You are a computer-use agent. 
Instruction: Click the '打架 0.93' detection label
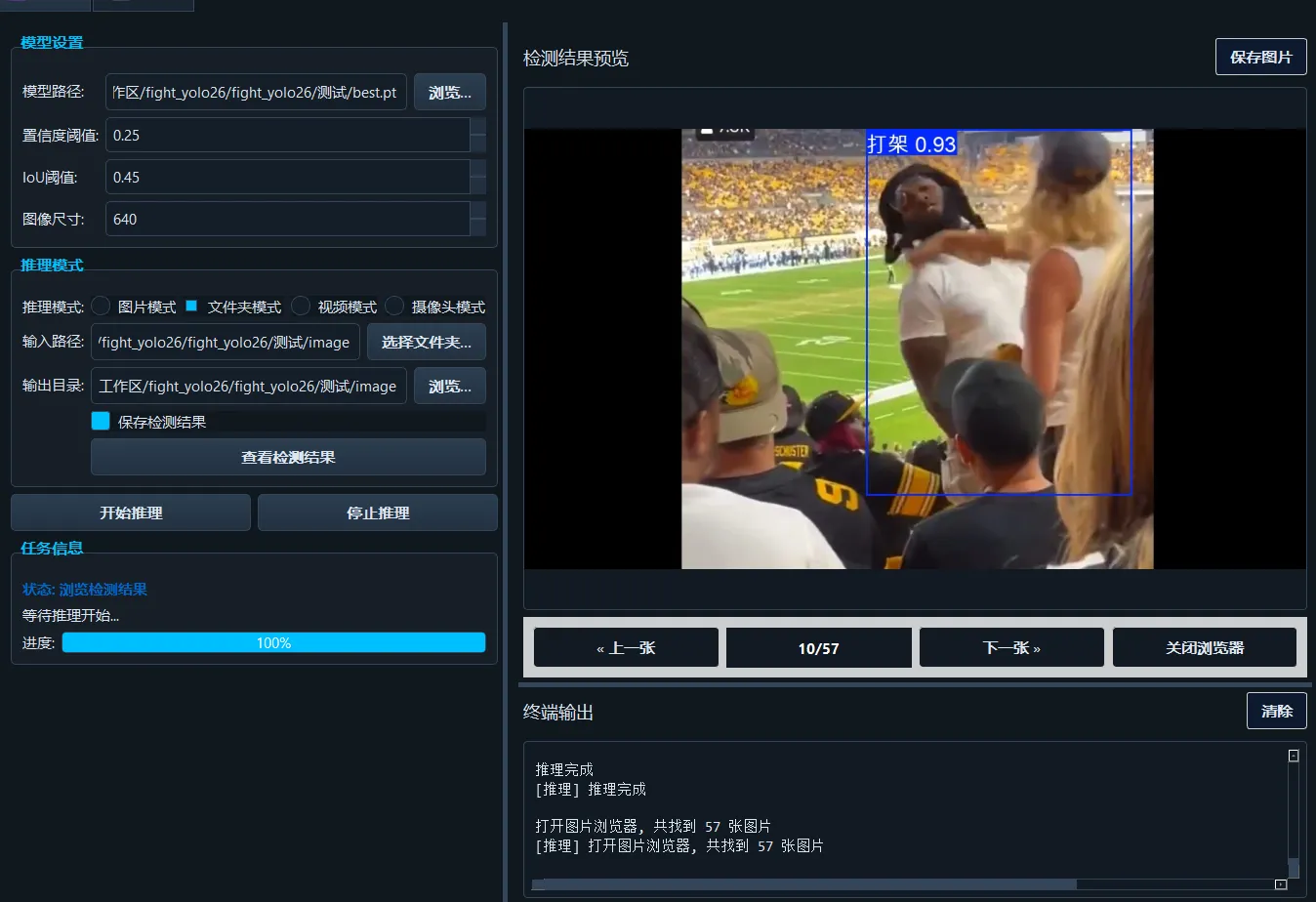912,143
